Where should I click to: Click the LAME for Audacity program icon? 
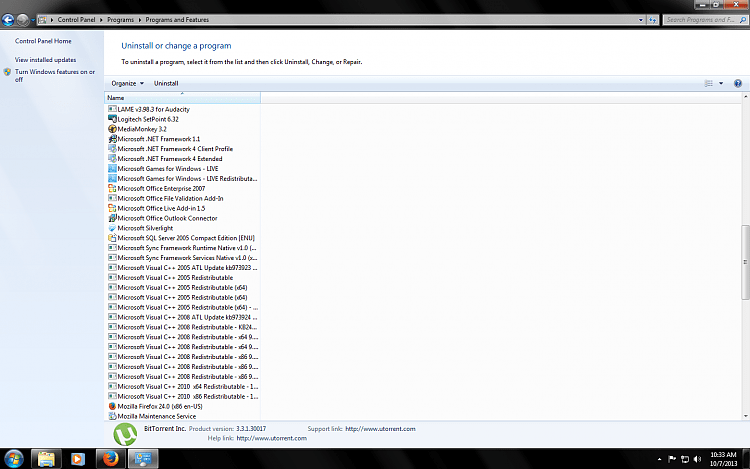[x=112, y=109]
